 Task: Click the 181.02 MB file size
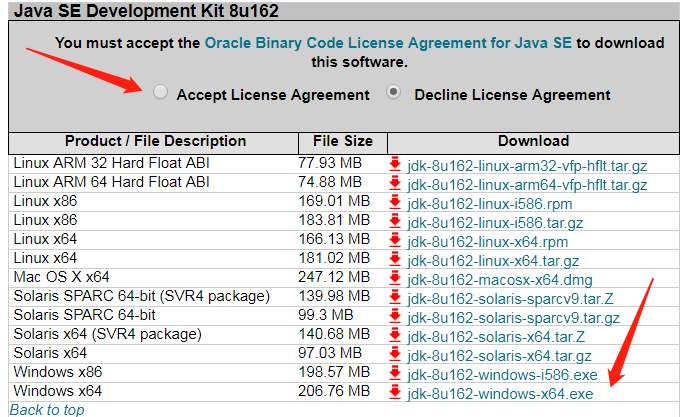pos(334,258)
